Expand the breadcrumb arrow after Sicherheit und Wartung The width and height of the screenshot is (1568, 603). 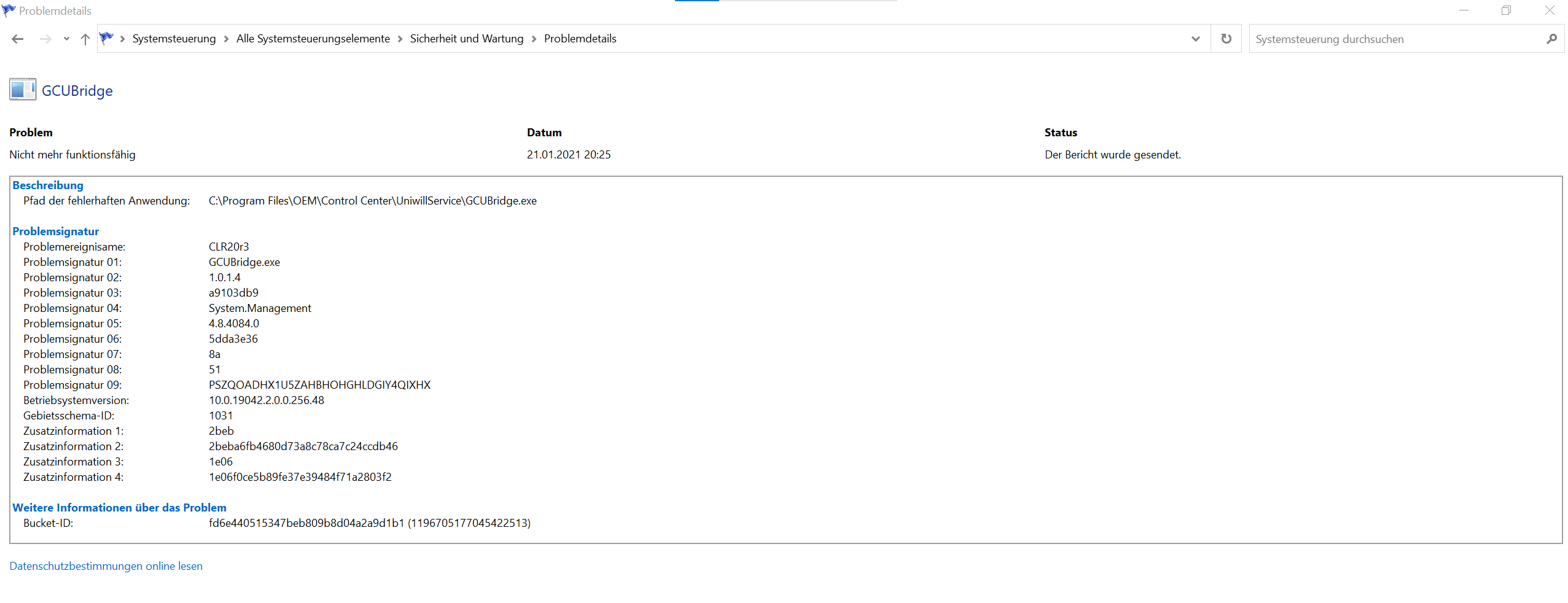[534, 38]
